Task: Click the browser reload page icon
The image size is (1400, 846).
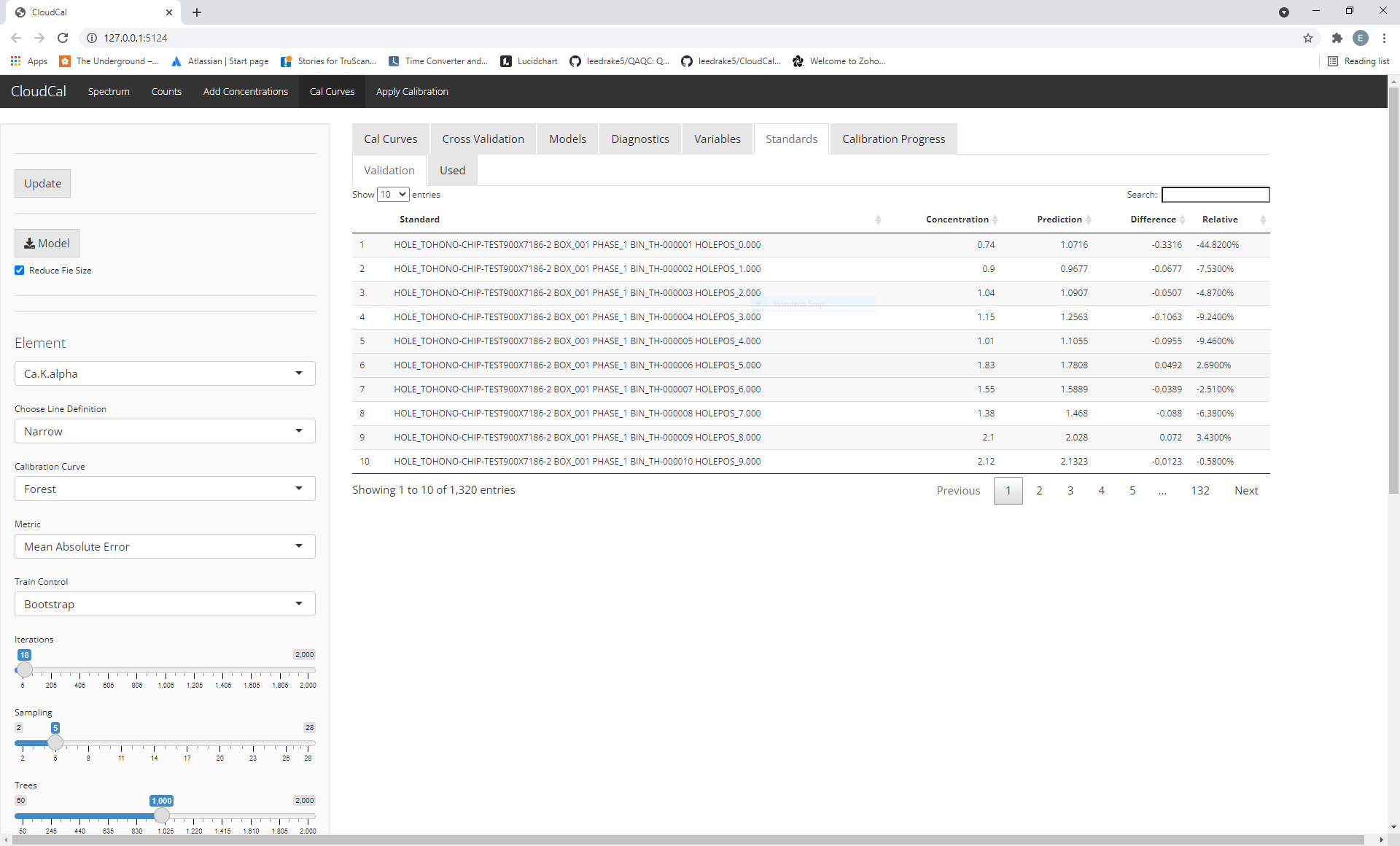Action: pyautogui.click(x=63, y=38)
